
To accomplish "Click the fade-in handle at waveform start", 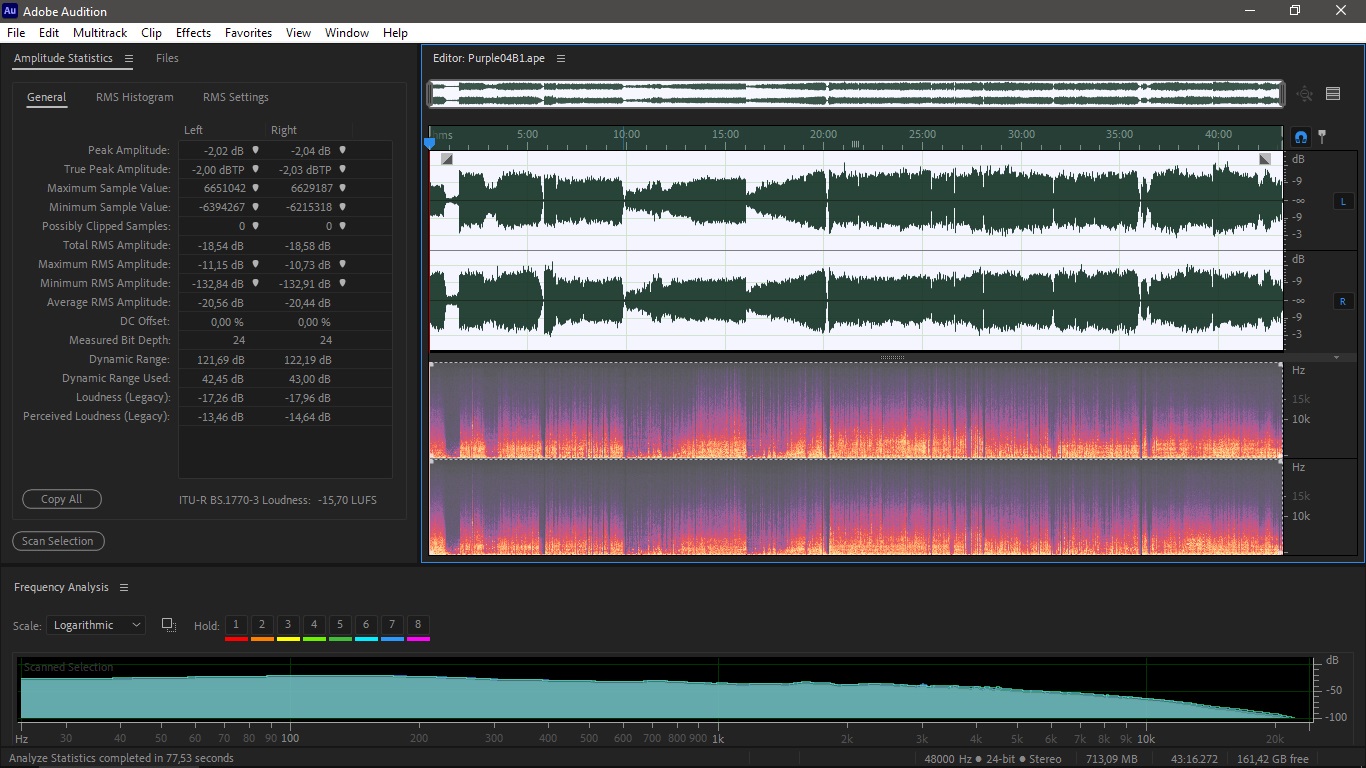I will 447,159.
